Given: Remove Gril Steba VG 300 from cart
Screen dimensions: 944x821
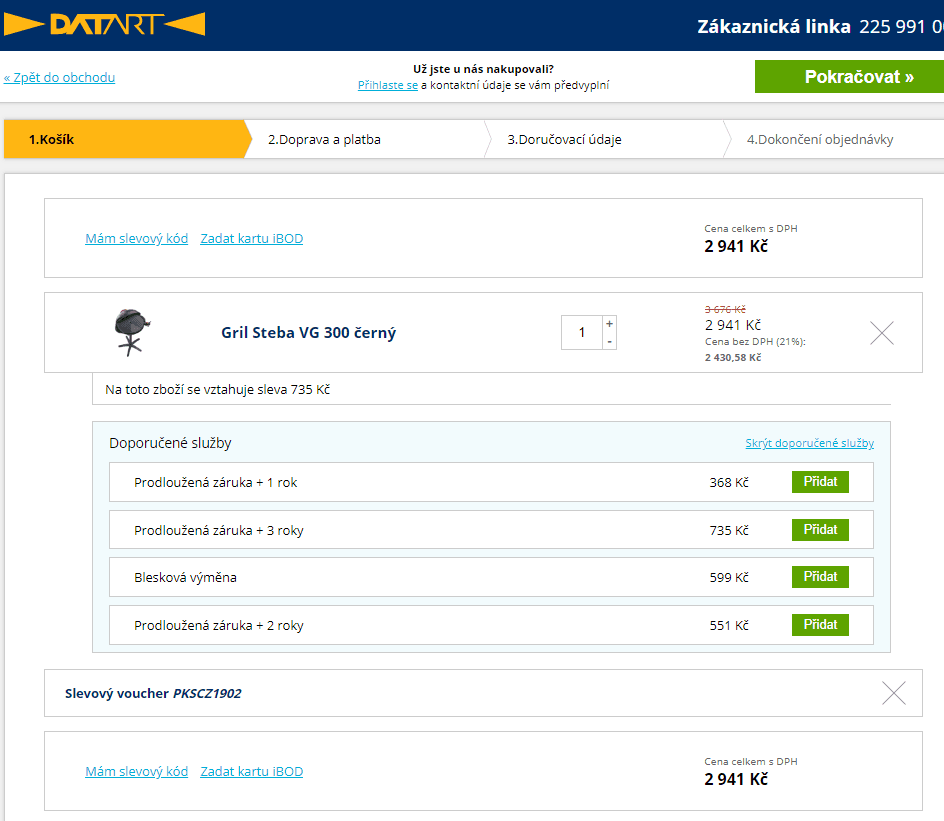Looking at the screenshot, I should [x=881, y=333].
